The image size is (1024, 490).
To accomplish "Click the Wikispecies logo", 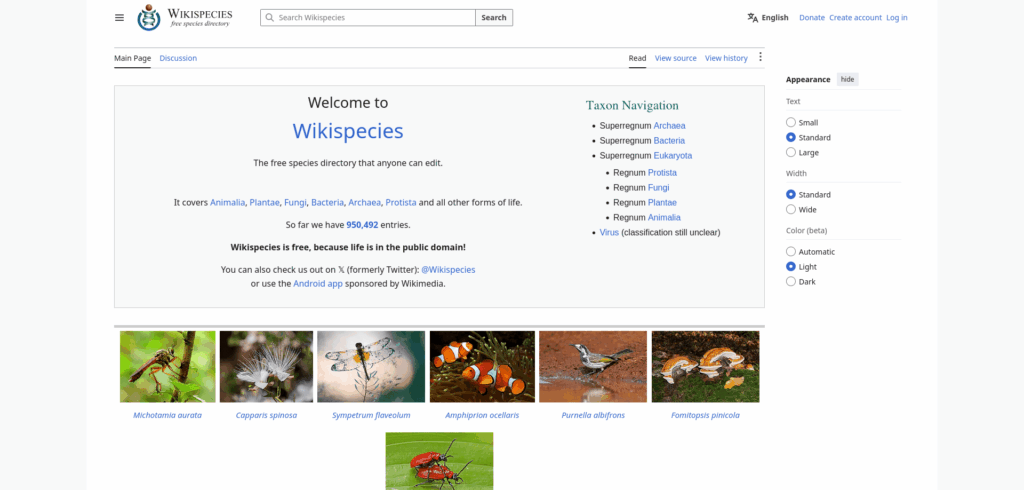I will tap(185, 18).
